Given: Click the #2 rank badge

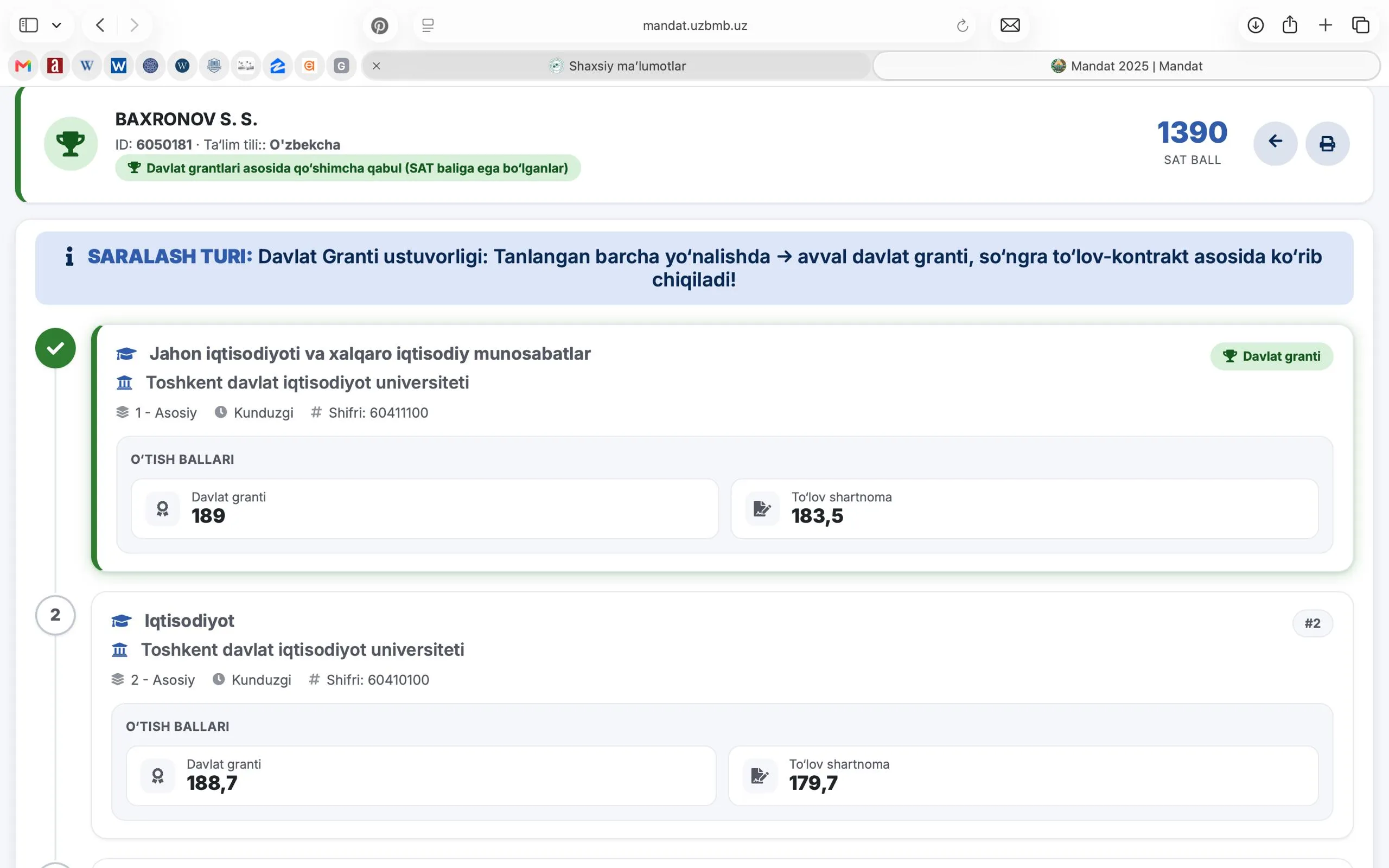Looking at the screenshot, I should tap(1312, 623).
